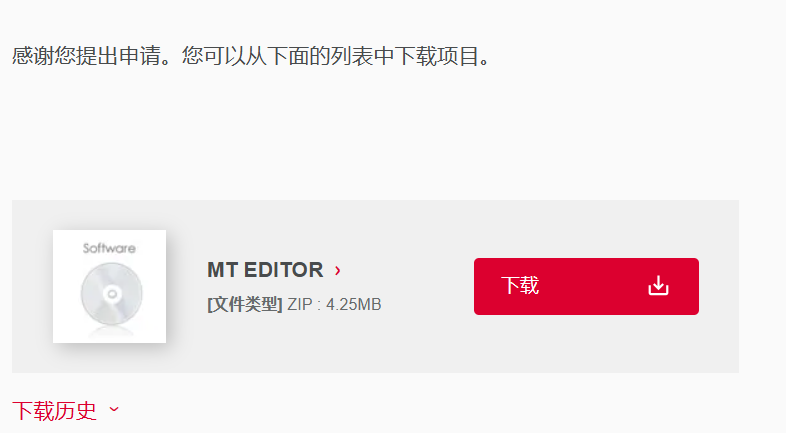This screenshot has width=786, height=433.
Task: Open the 下载历史 download history section
Action: tap(66, 410)
